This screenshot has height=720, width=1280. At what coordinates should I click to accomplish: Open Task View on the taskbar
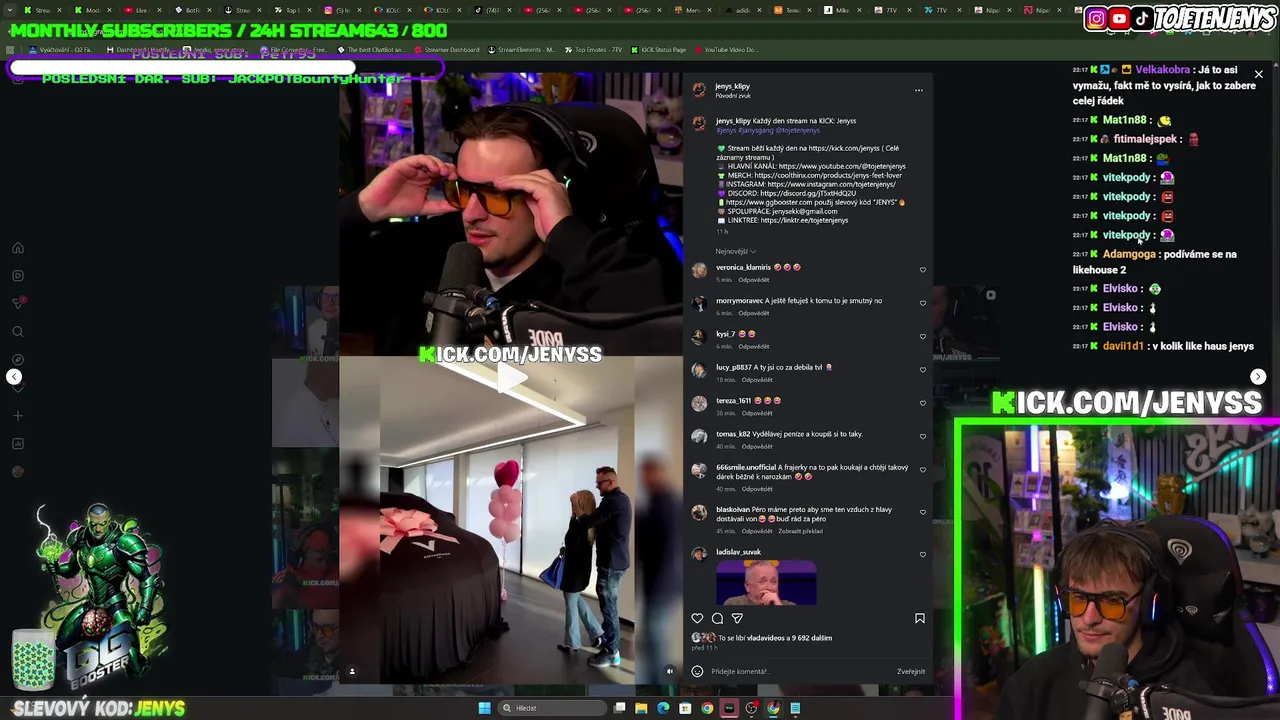point(620,708)
